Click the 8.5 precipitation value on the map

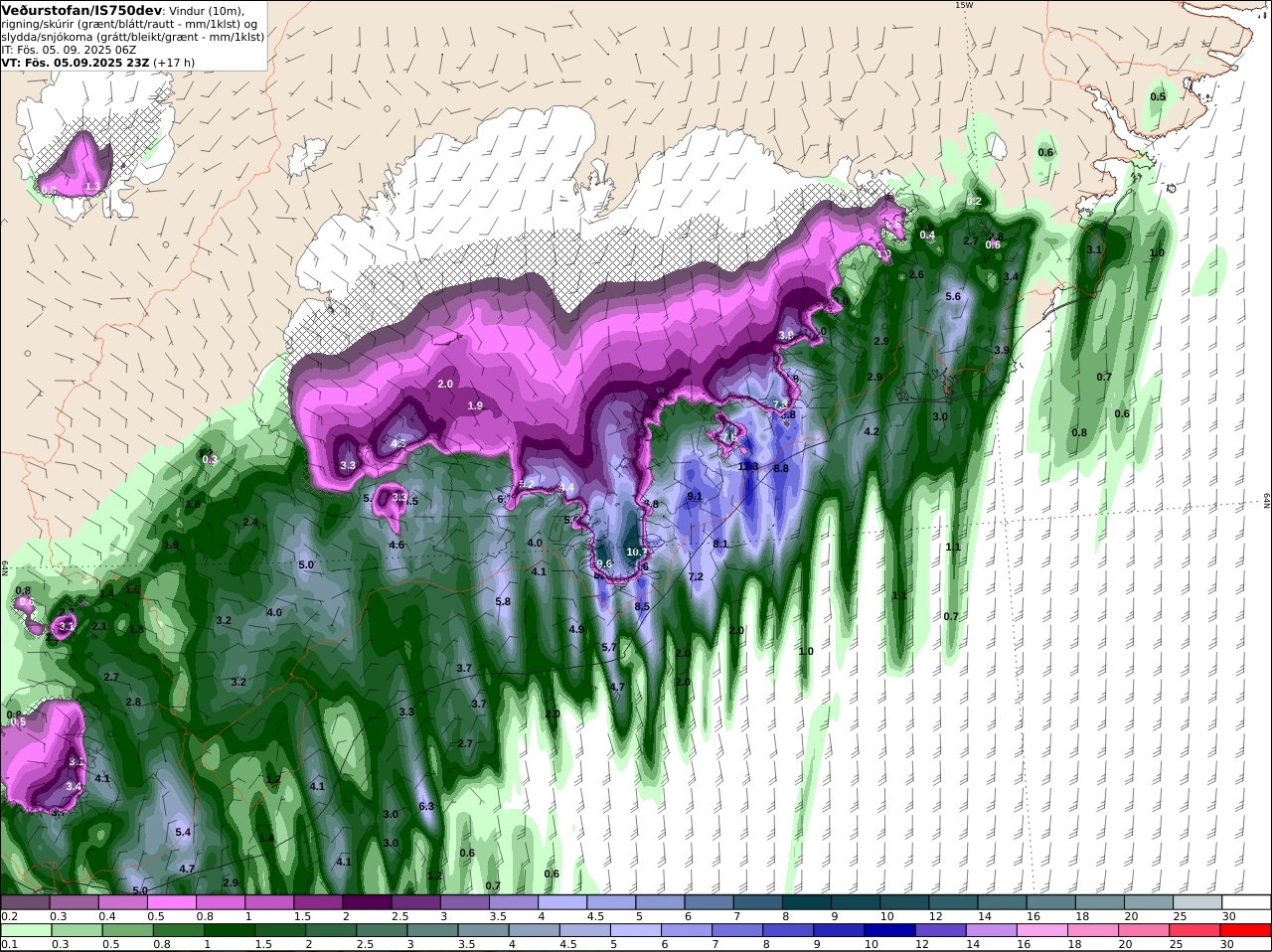tap(642, 606)
